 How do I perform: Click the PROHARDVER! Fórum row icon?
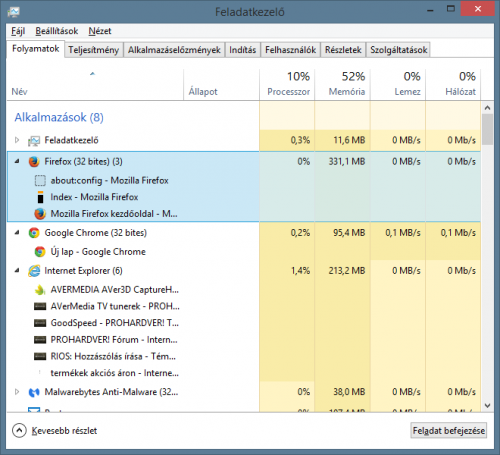click(40, 340)
